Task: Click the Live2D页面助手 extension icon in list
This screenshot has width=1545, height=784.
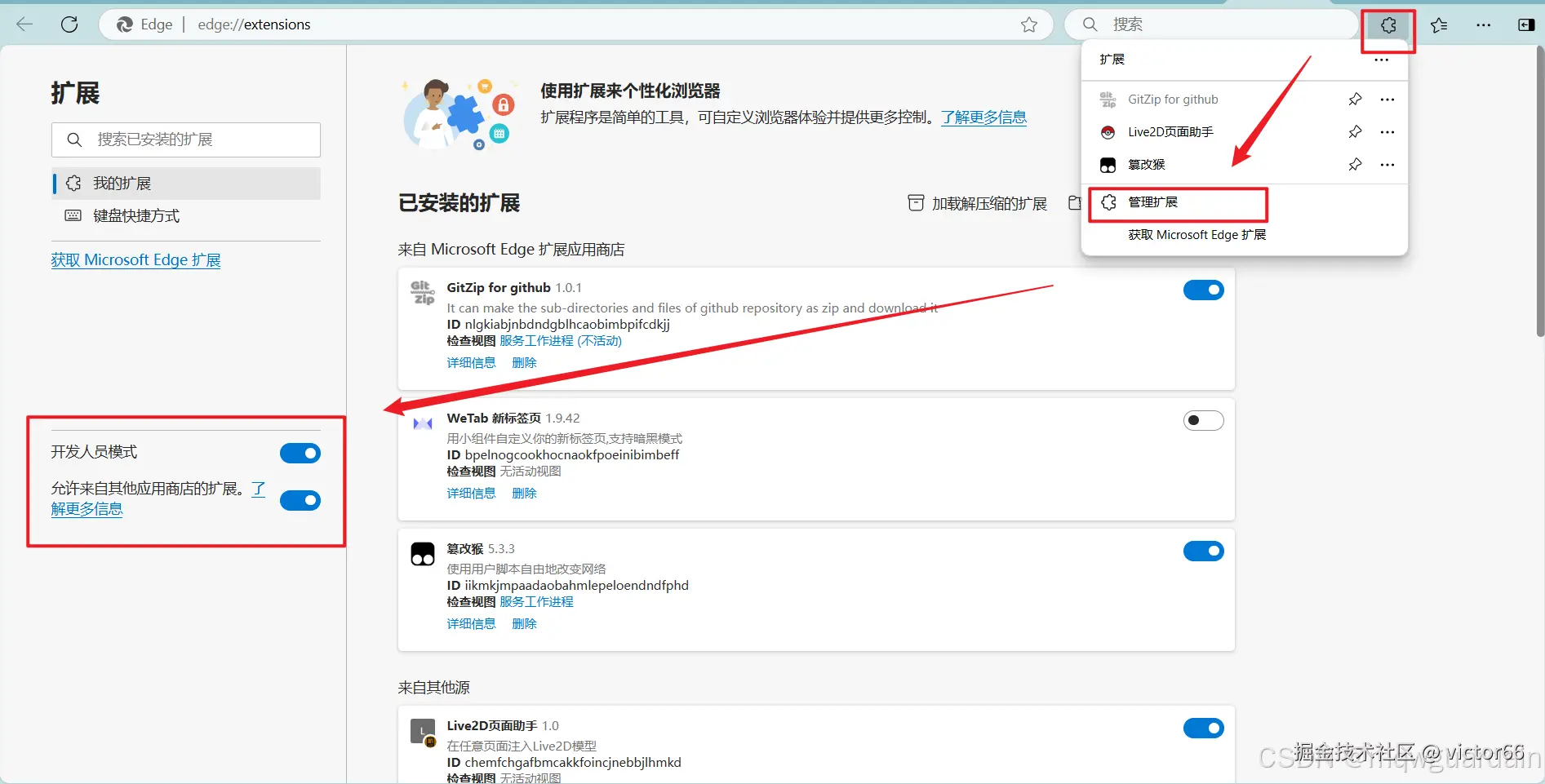Action: 423,731
